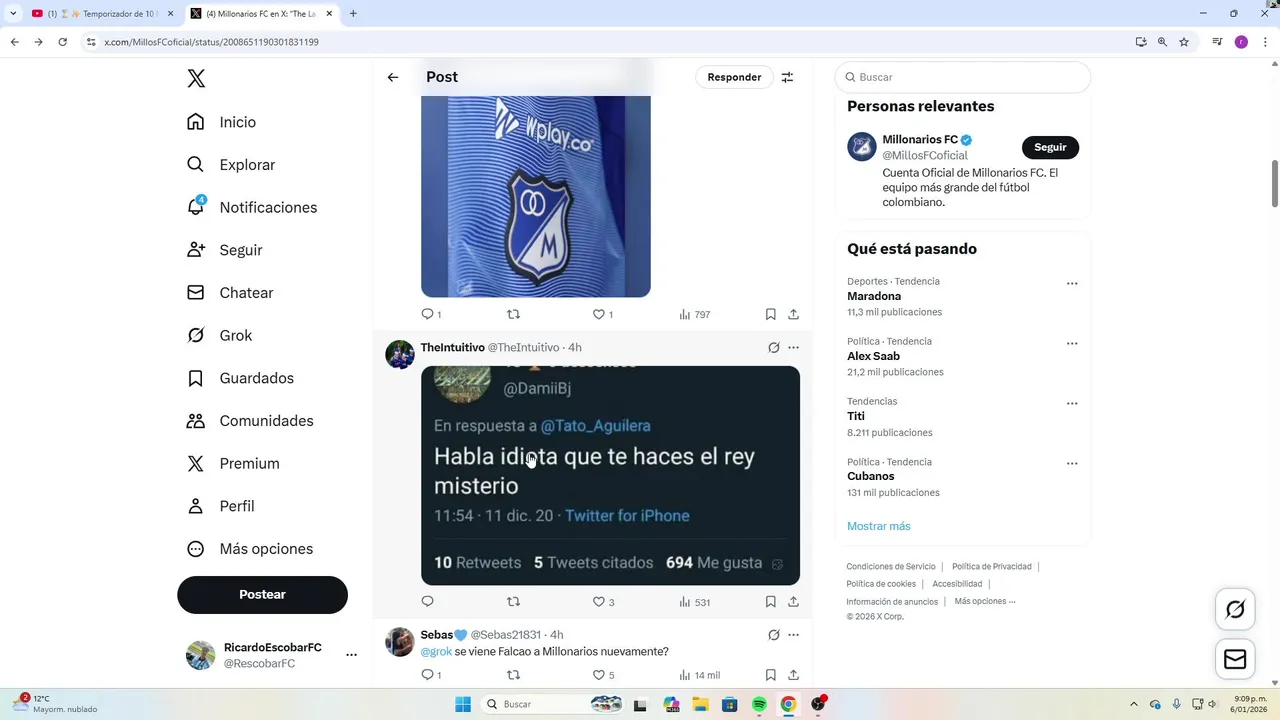
Task: Click the Comunidades sidebar icon
Action: [x=196, y=421]
